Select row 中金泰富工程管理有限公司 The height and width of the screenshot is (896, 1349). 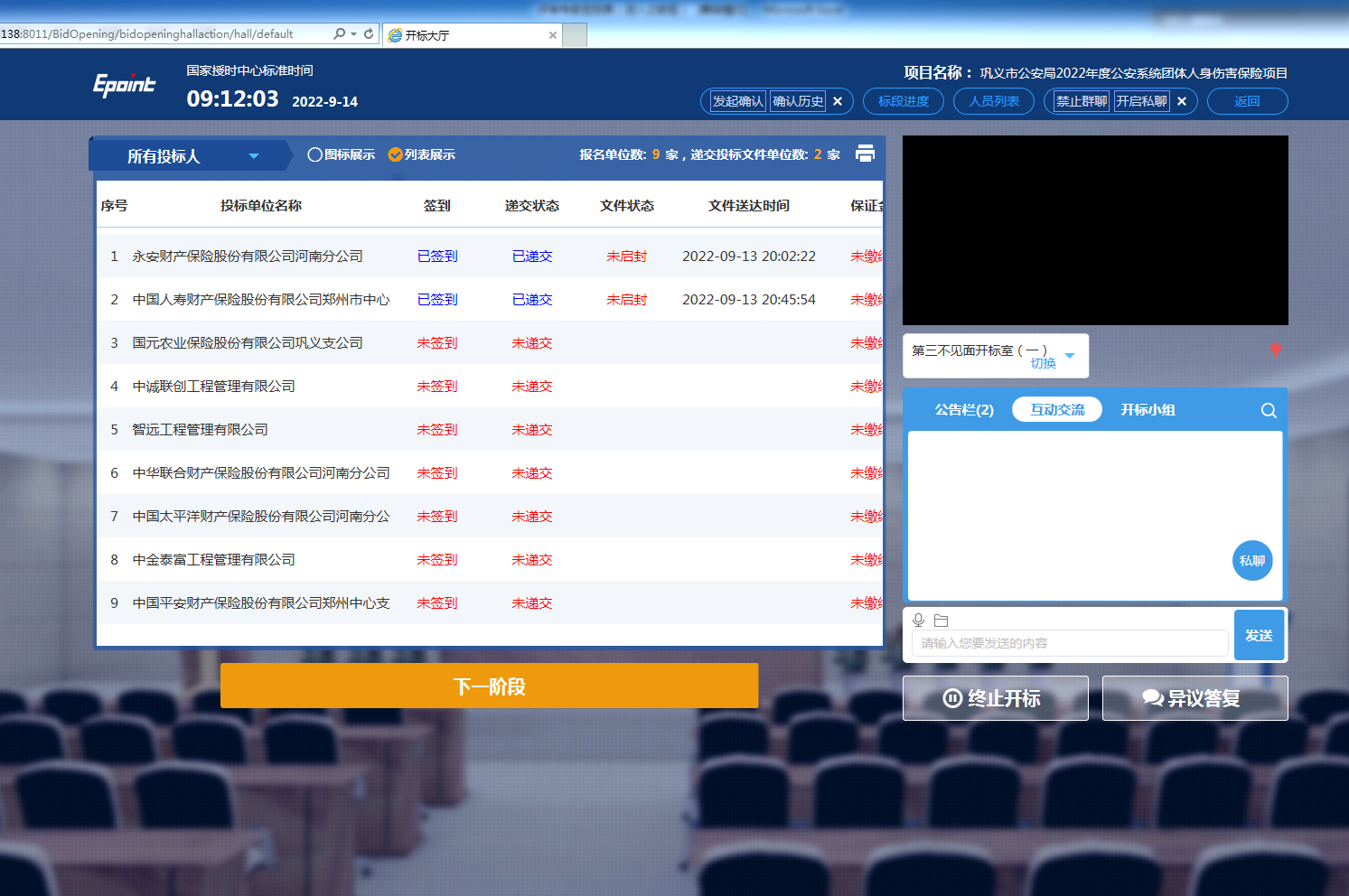(490, 560)
